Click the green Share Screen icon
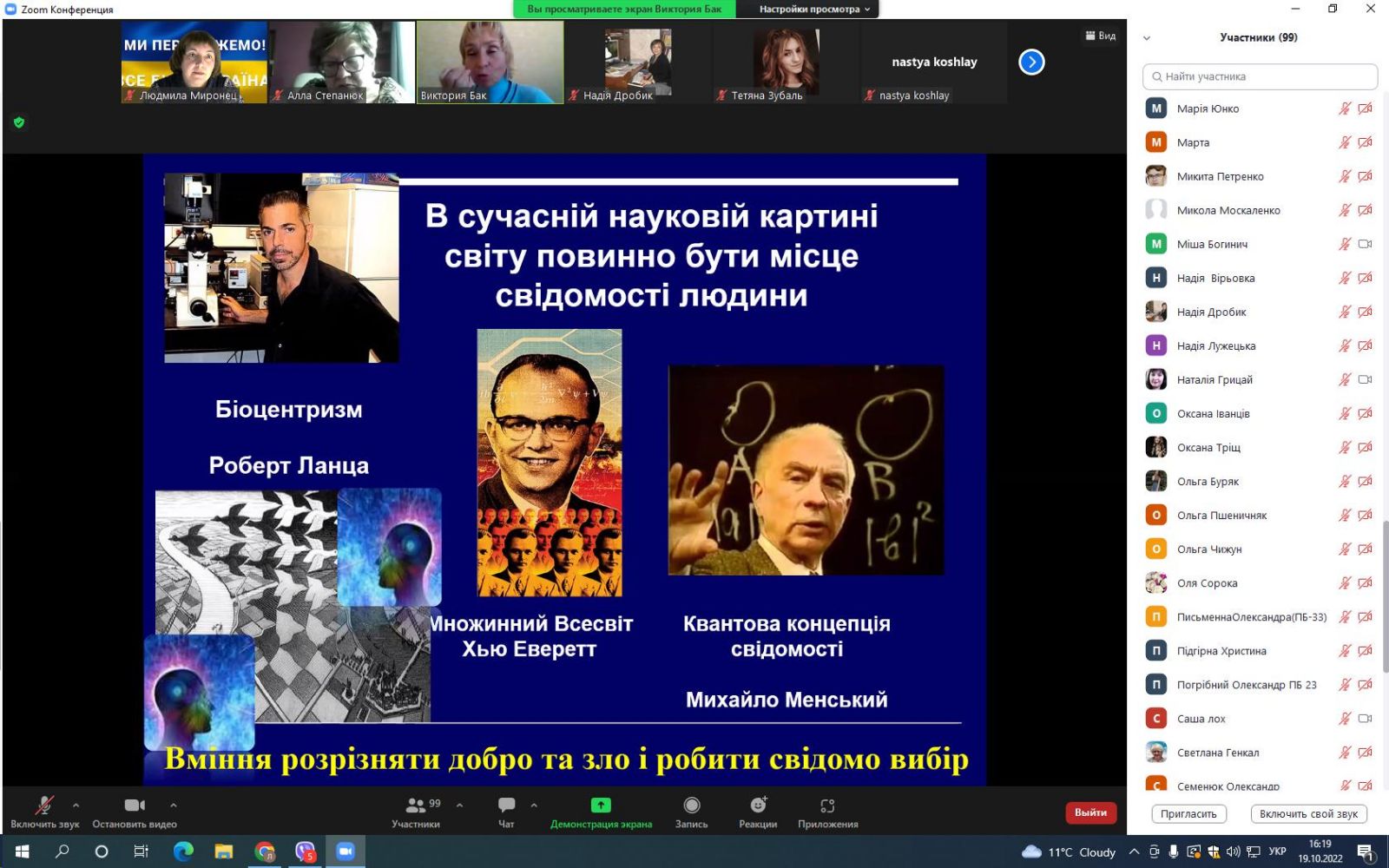Image resolution: width=1389 pixels, height=868 pixels. click(x=601, y=806)
